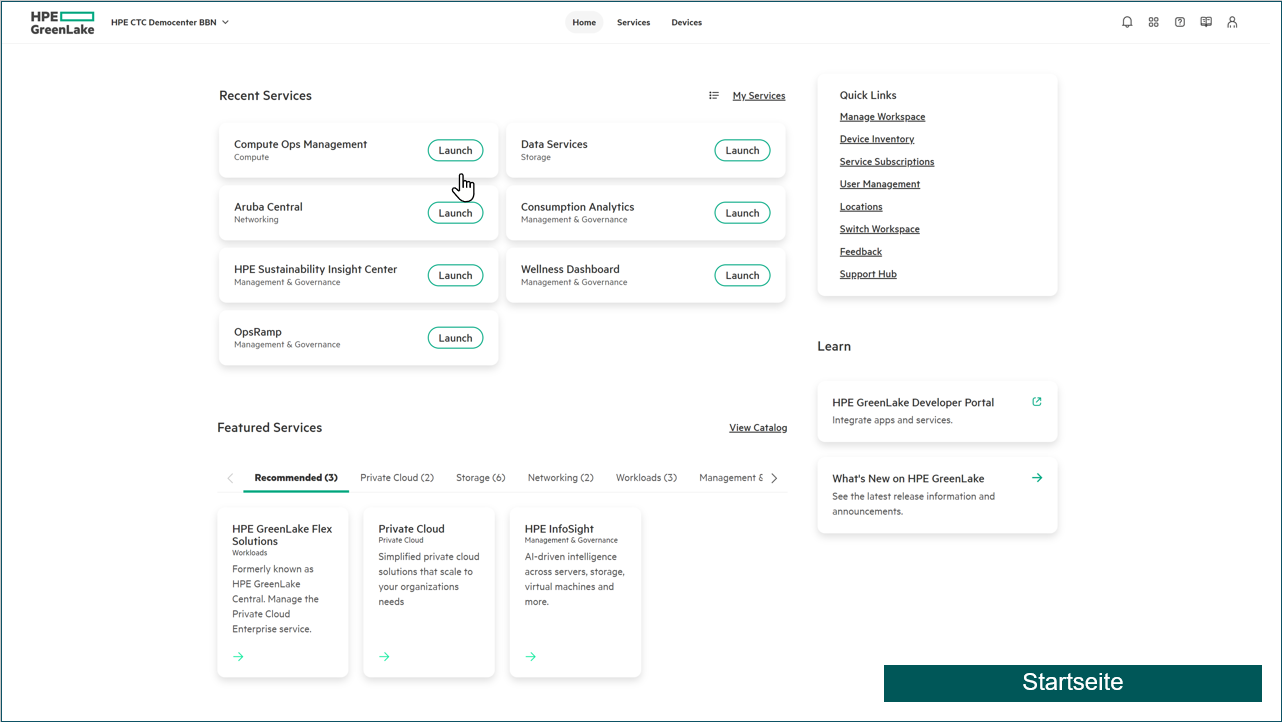Screen dimensions: 1282x722
Task: Click the Wellness Dashboard service name
Action: 570,269
